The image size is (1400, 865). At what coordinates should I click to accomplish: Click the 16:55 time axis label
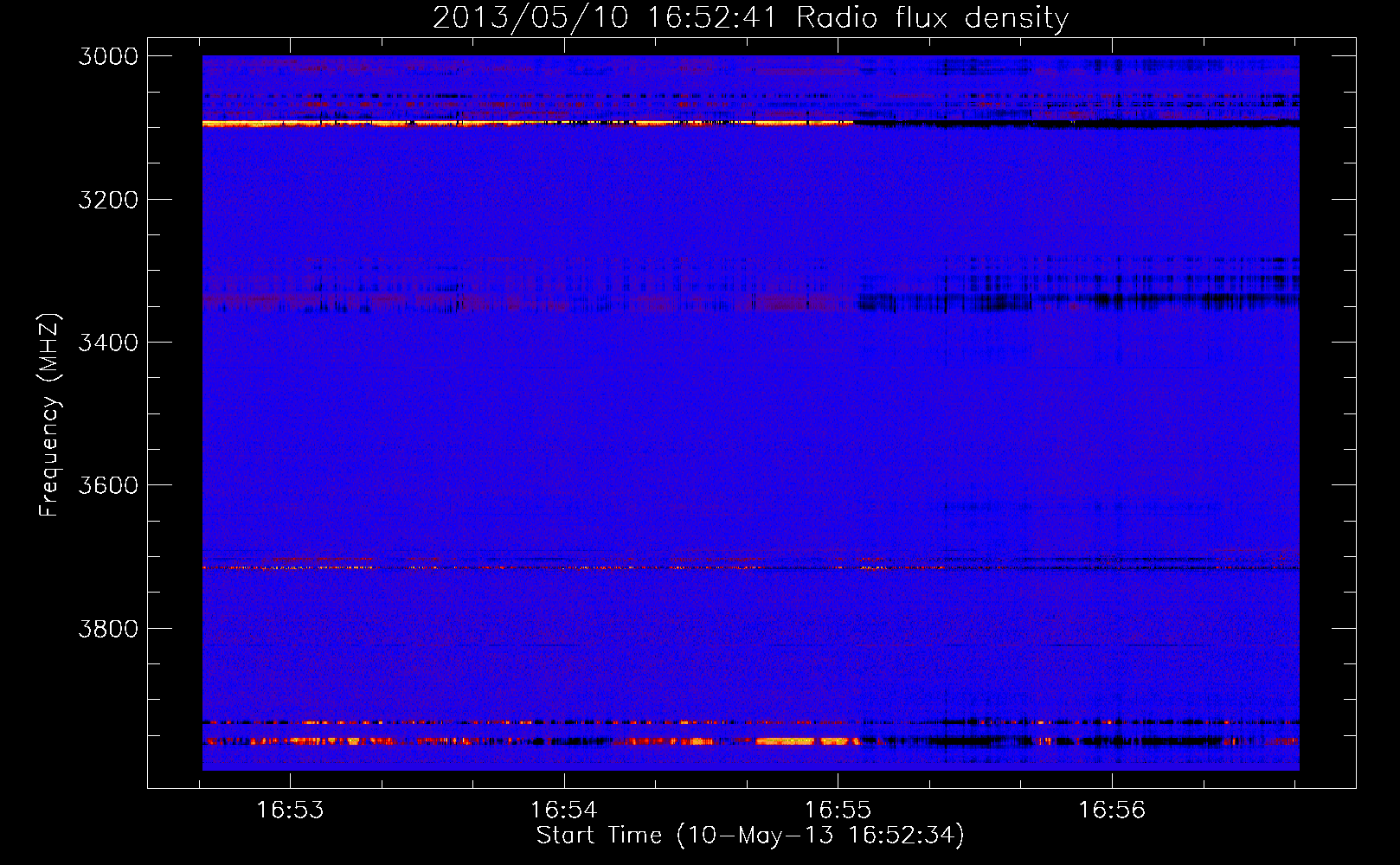[838, 810]
